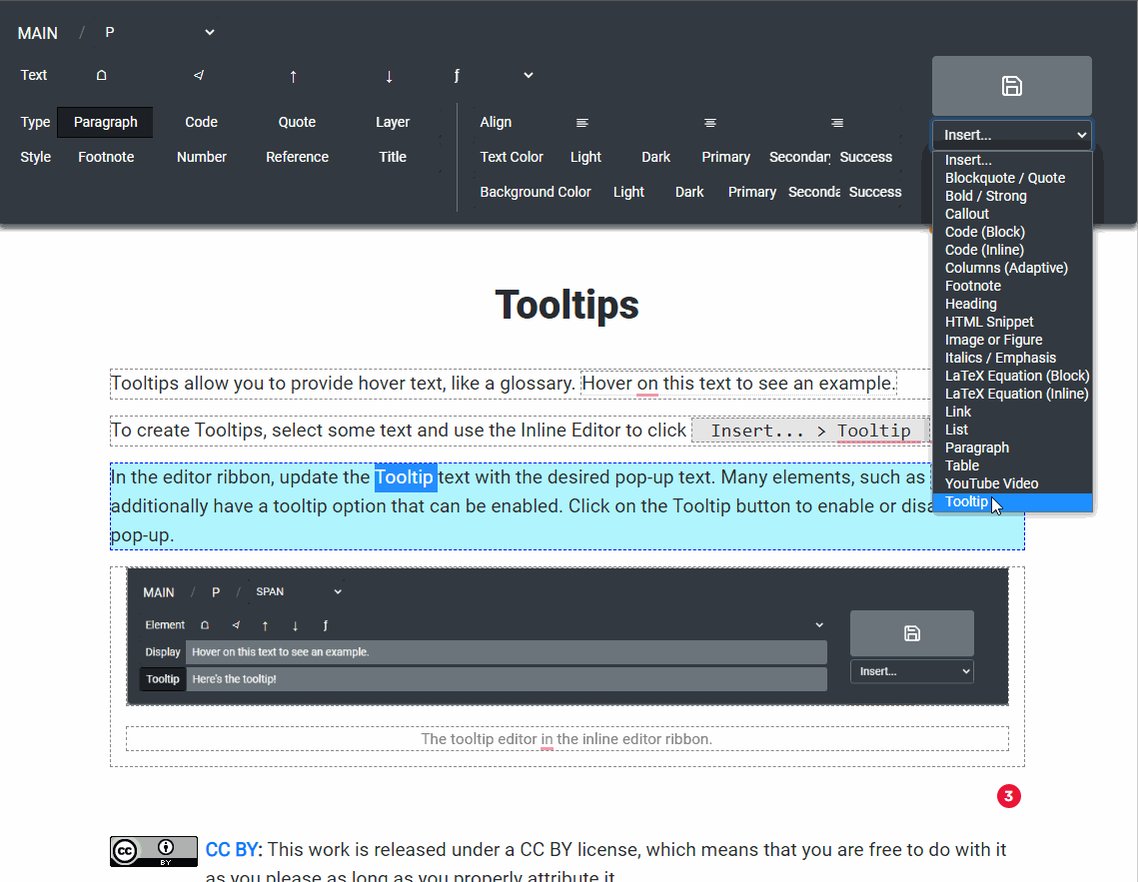1138x882 pixels.
Task: Click the "Hover on this text to see an example." tooltip span
Action: (x=739, y=383)
